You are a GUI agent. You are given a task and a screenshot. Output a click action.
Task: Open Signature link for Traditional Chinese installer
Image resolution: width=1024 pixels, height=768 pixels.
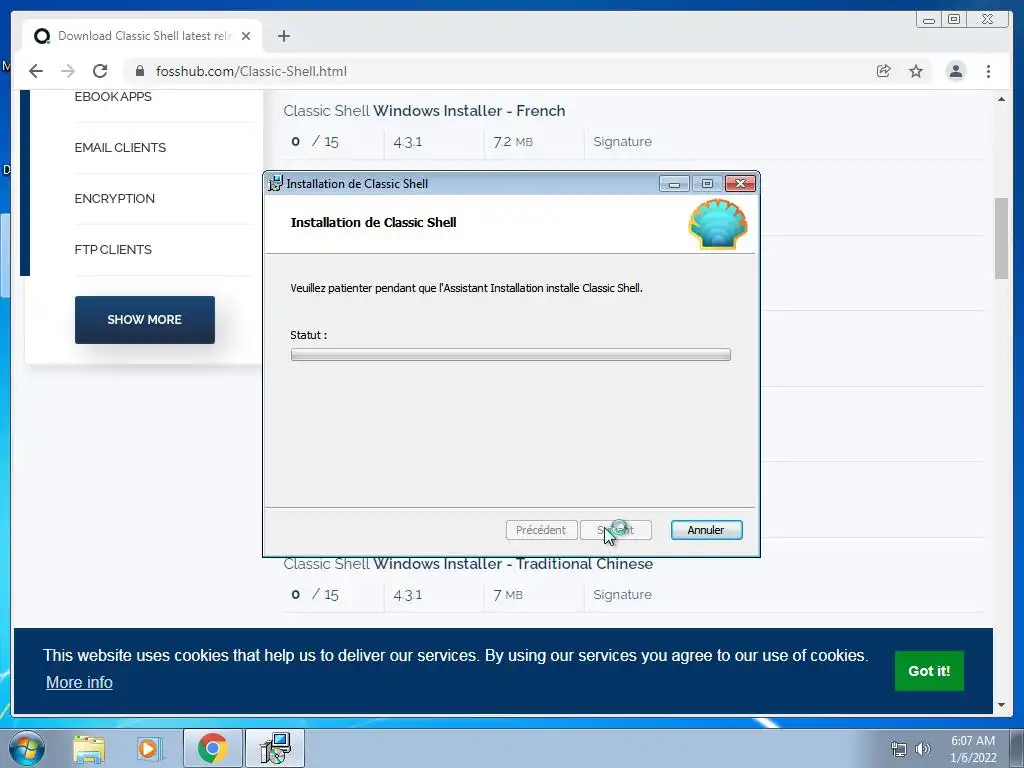pos(622,595)
